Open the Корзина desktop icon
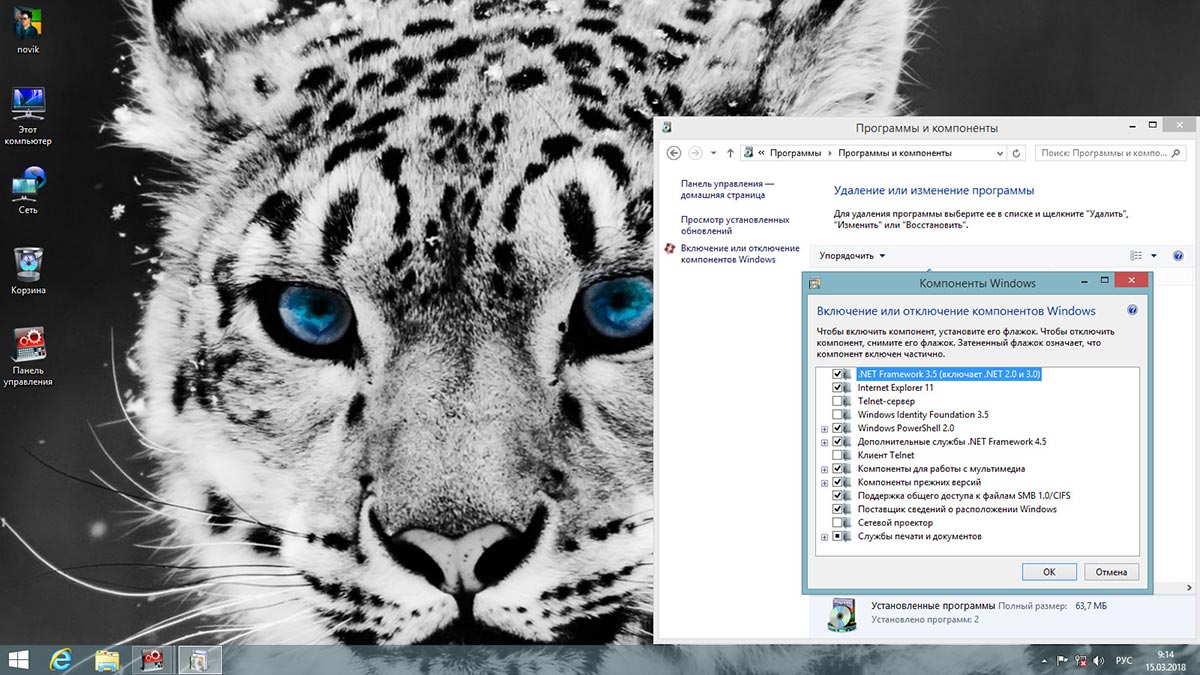1200x675 pixels. click(x=28, y=269)
